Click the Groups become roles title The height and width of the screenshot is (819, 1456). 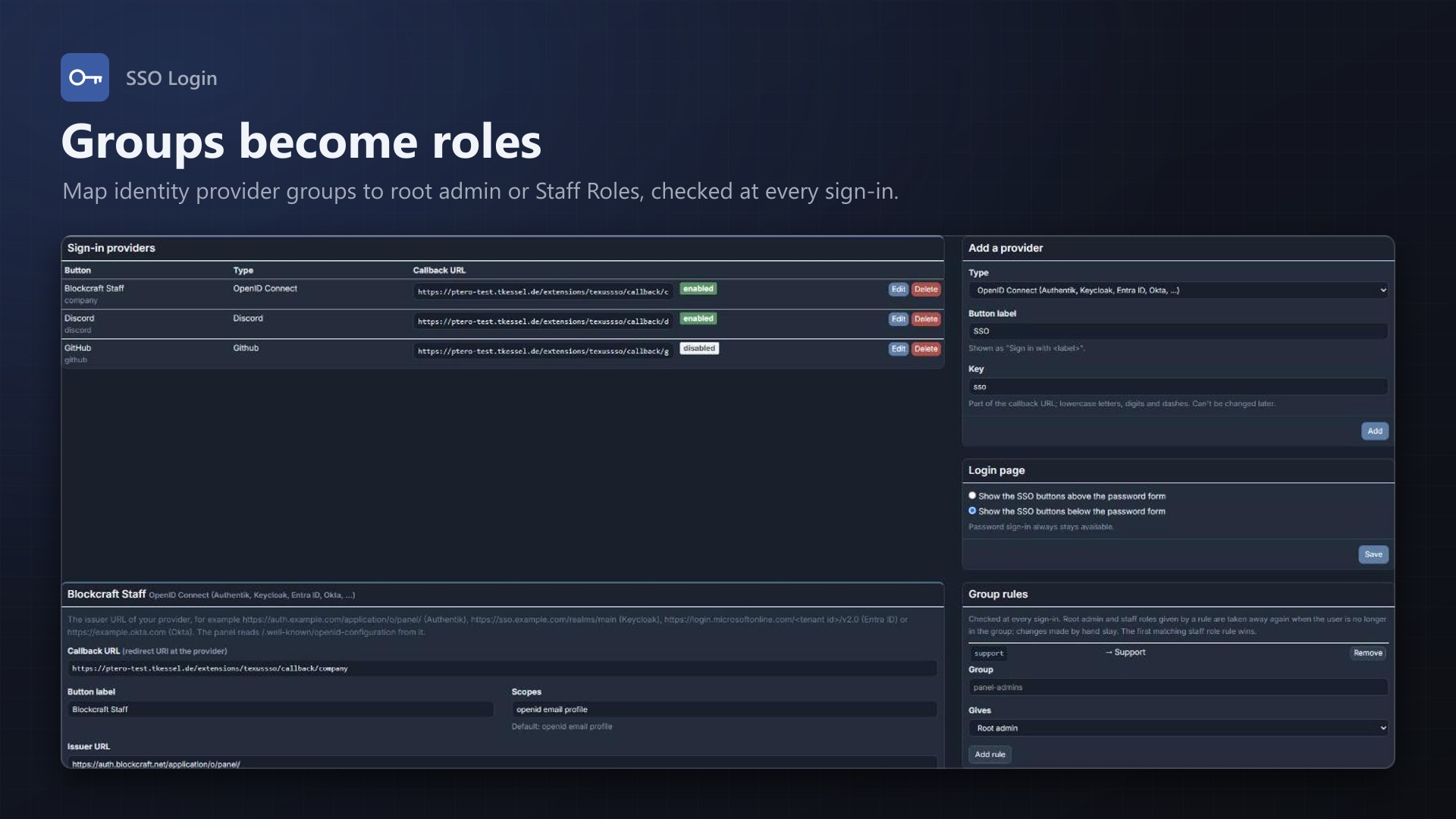301,141
